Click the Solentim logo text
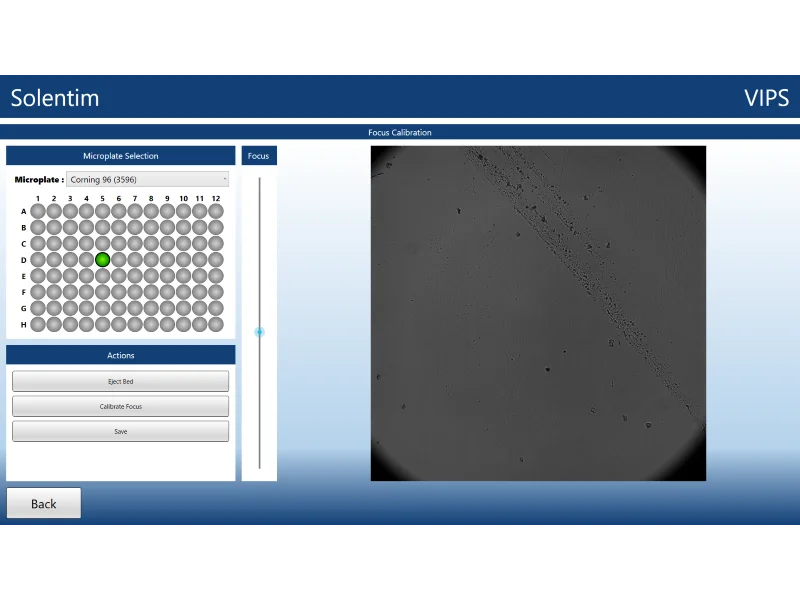Screen dimensions: 800x600 click(x=55, y=97)
